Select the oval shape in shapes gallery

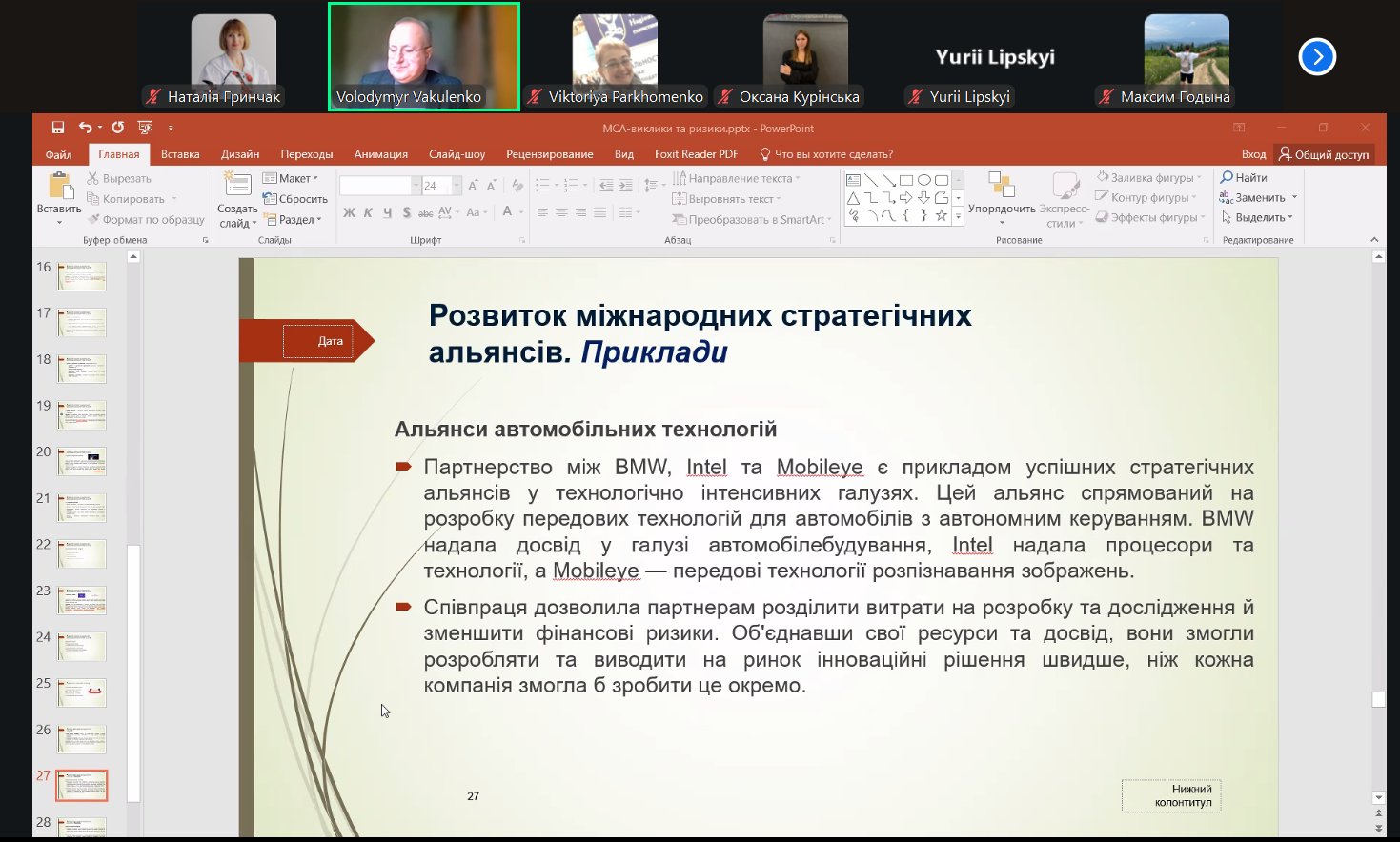923,180
